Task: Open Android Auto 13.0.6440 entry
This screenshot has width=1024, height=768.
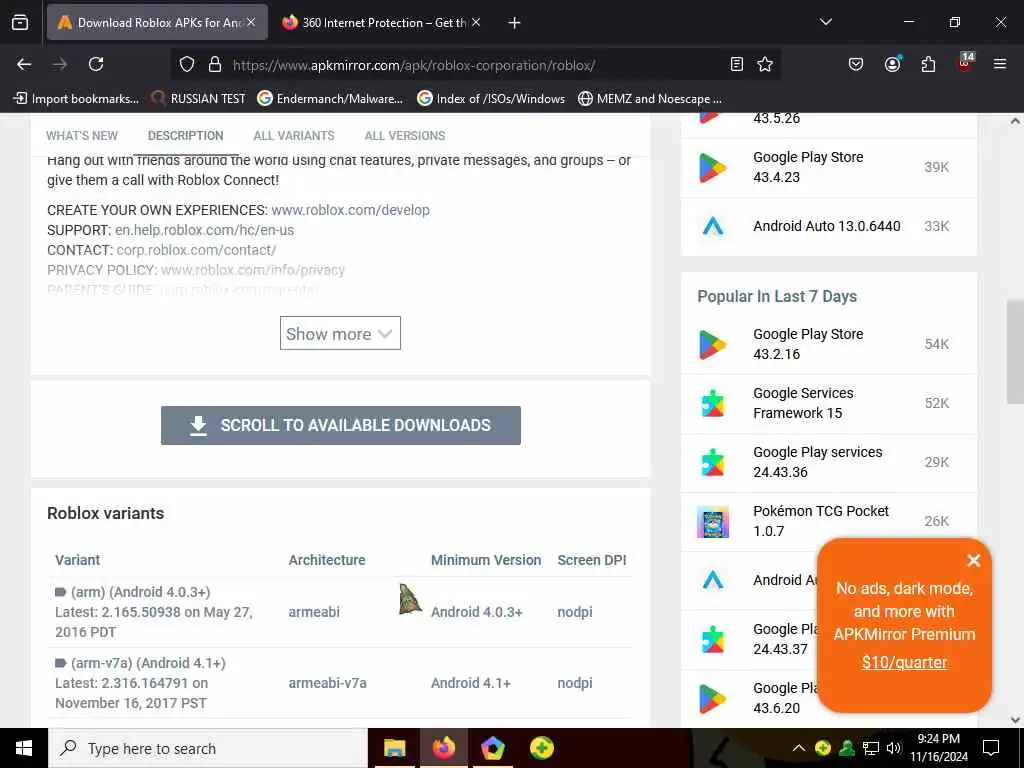Action: point(827,226)
